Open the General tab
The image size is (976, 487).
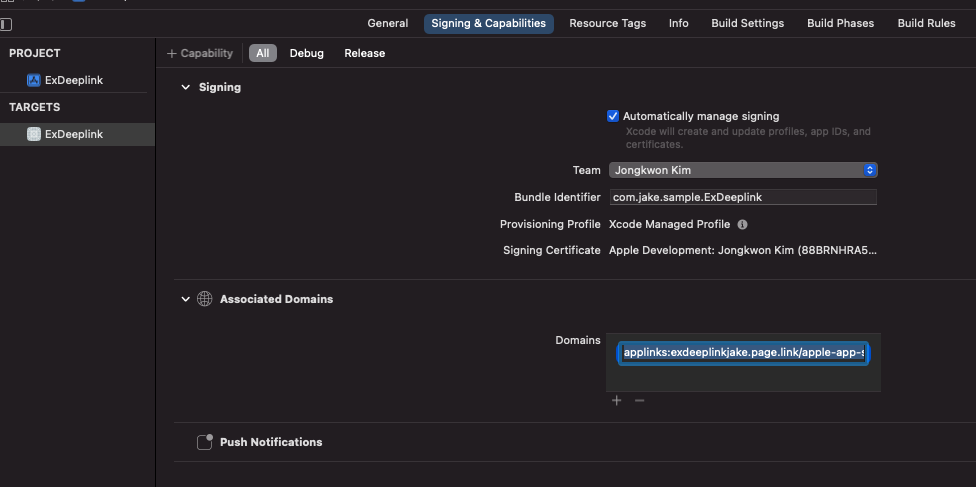tap(388, 23)
